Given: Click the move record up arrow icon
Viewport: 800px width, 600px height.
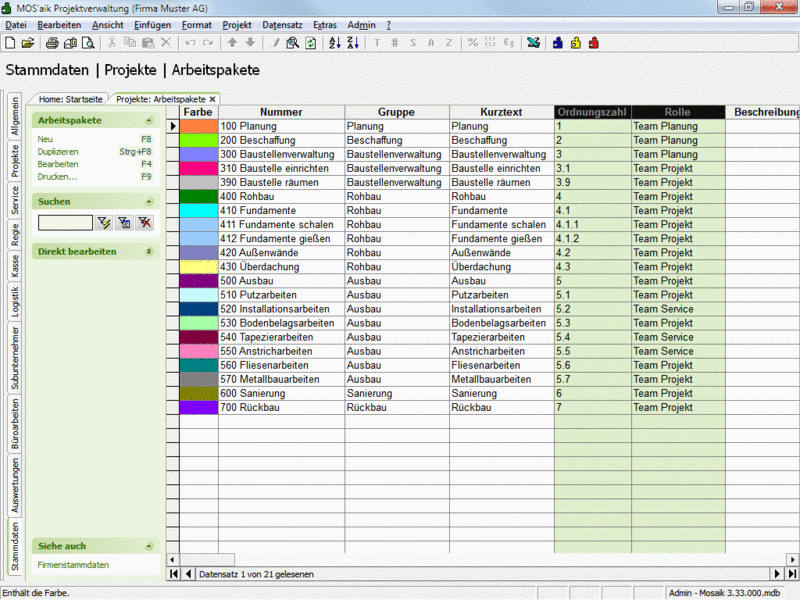Looking at the screenshot, I should click(x=232, y=43).
